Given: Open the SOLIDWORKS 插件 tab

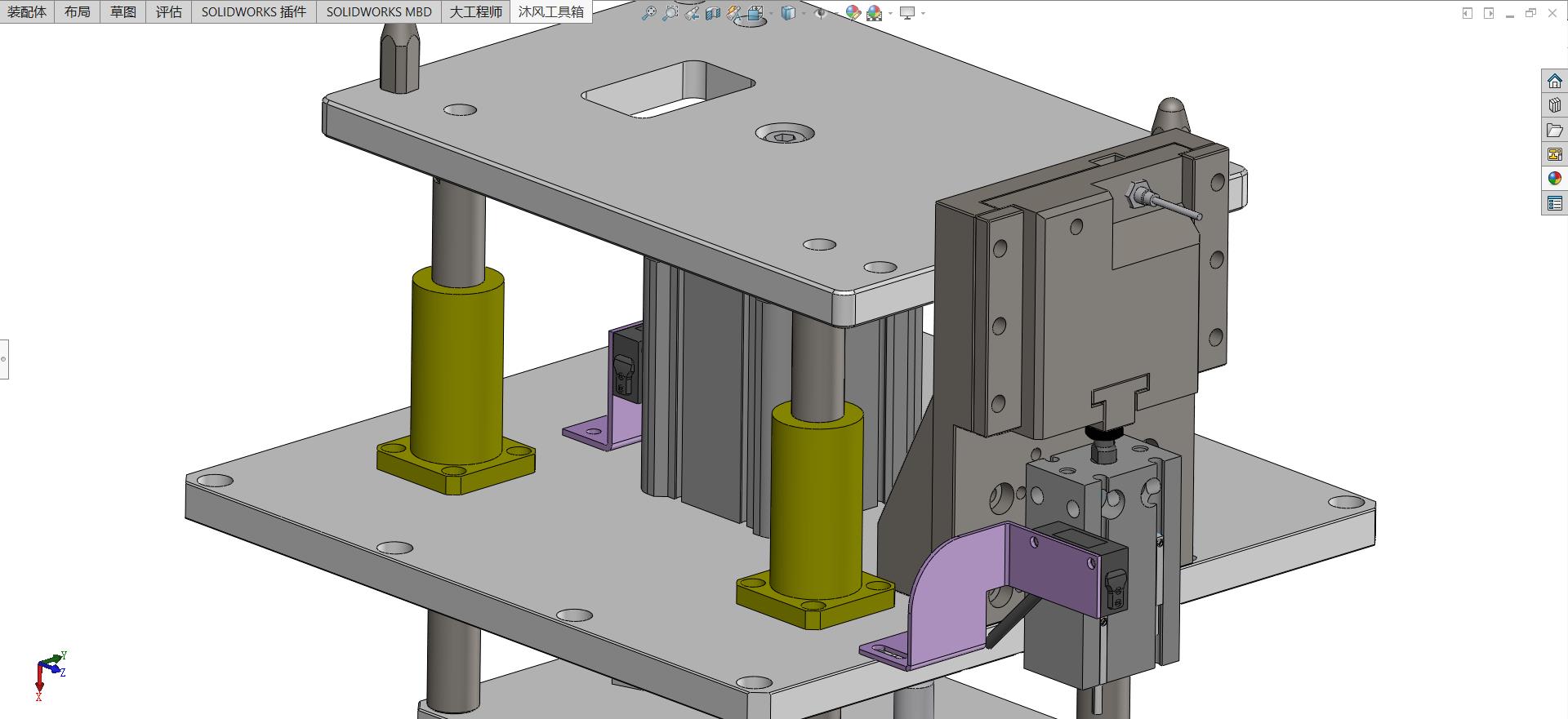Looking at the screenshot, I should point(254,11).
